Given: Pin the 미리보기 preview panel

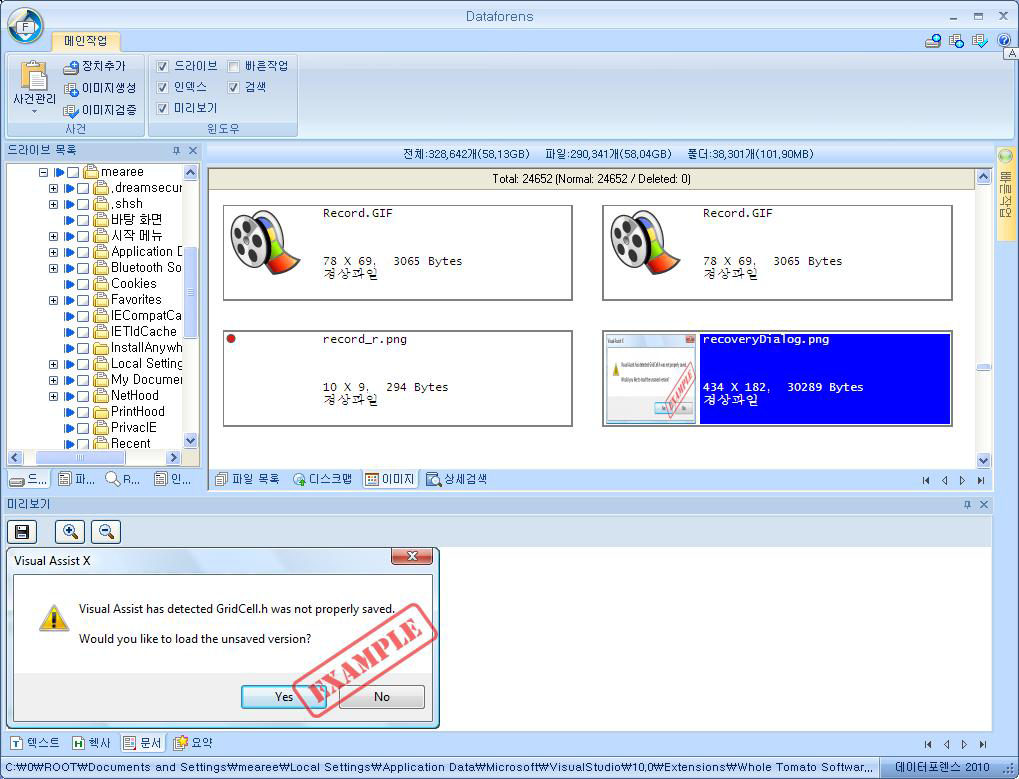Looking at the screenshot, I should pyautogui.click(x=967, y=504).
